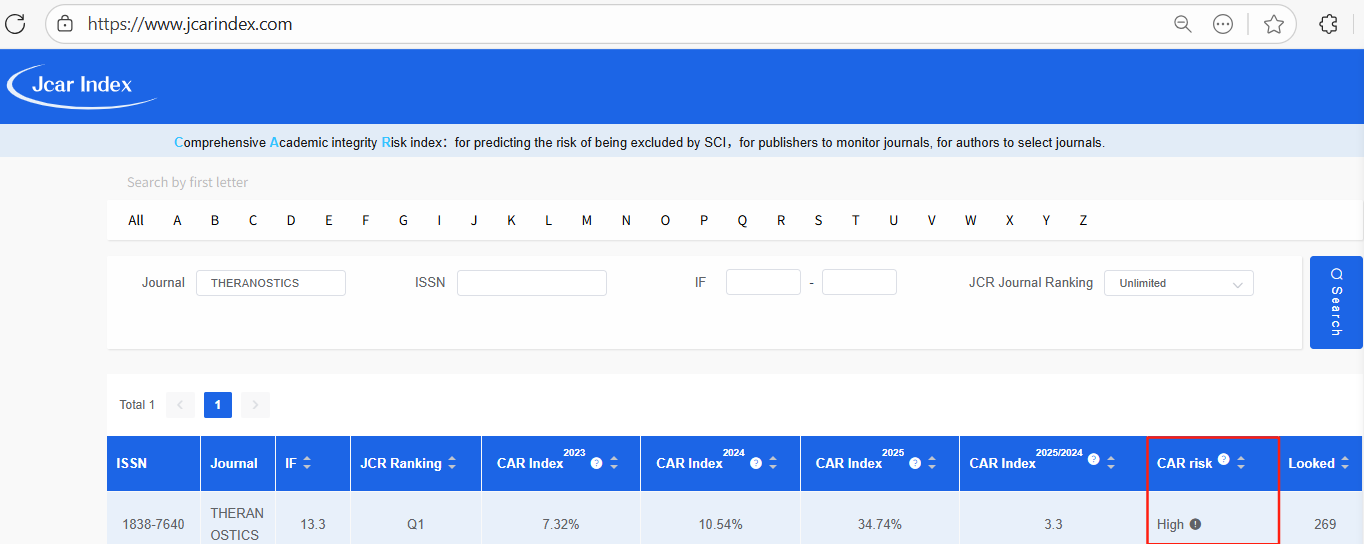Click the zoom out magnifier icon

click(1182, 24)
